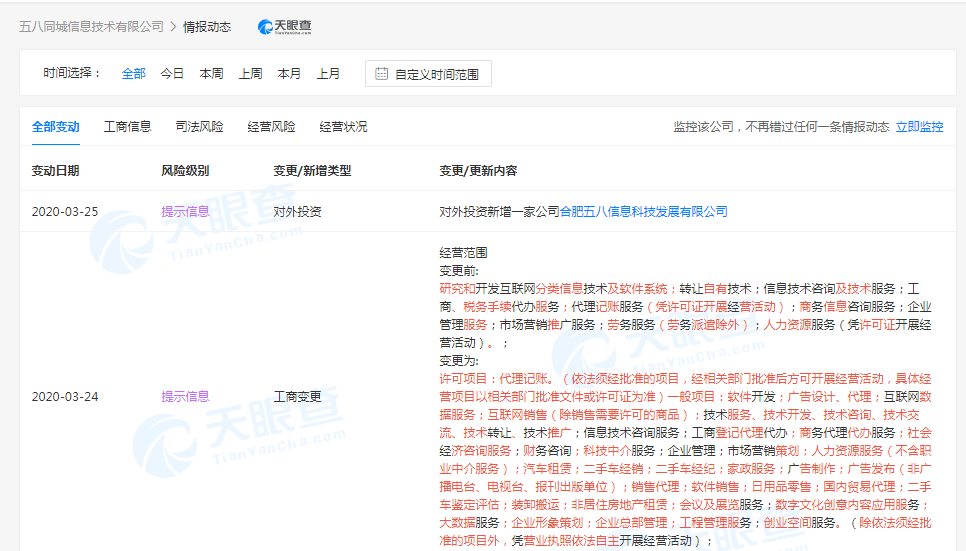The height and width of the screenshot is (551, 966).
Task: Click the 变更/新增类型 column header
Action: [x=312, y=171]
